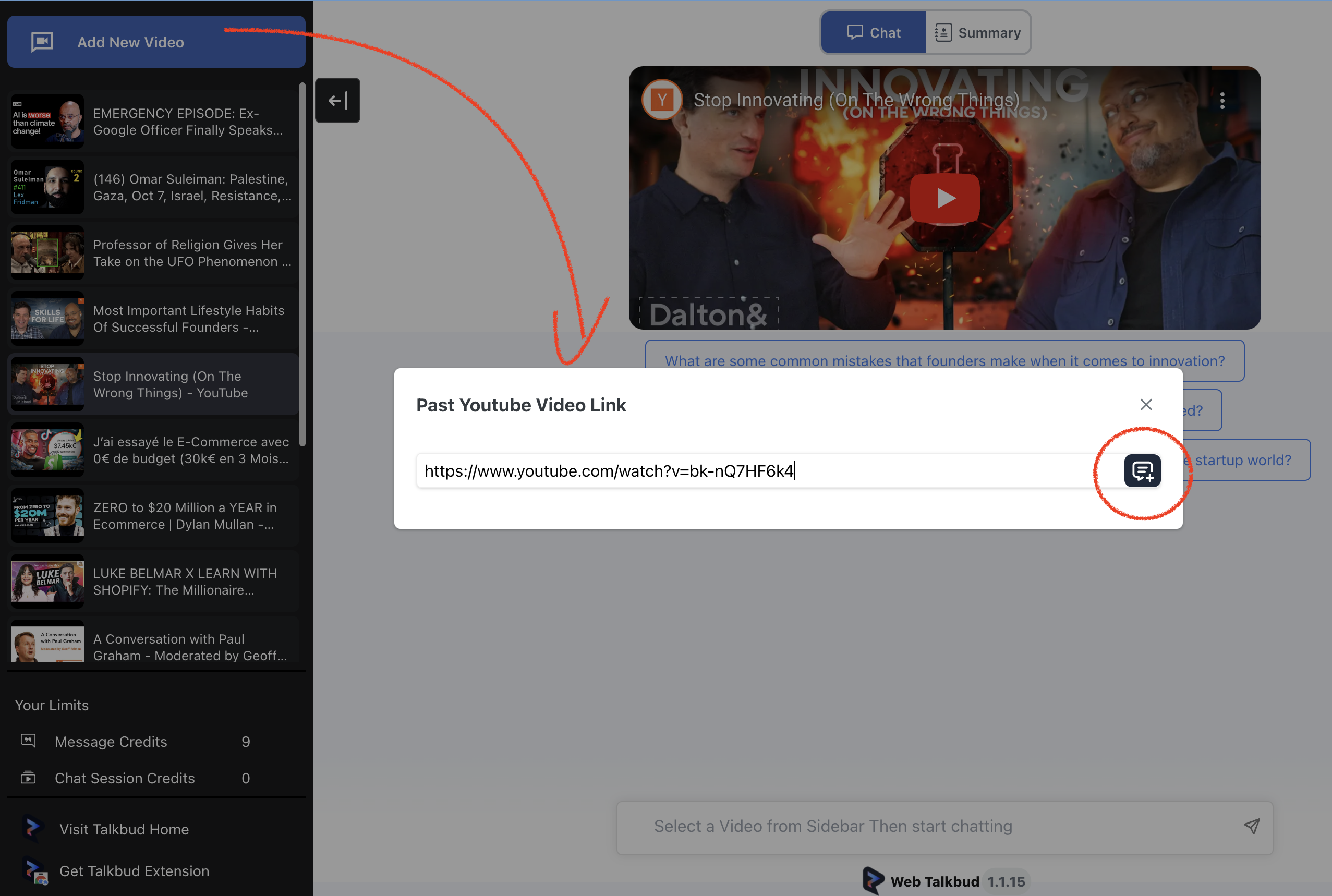
Task: Select the J'ai essayé le E-Commerce video
Action: pos(154,450)
